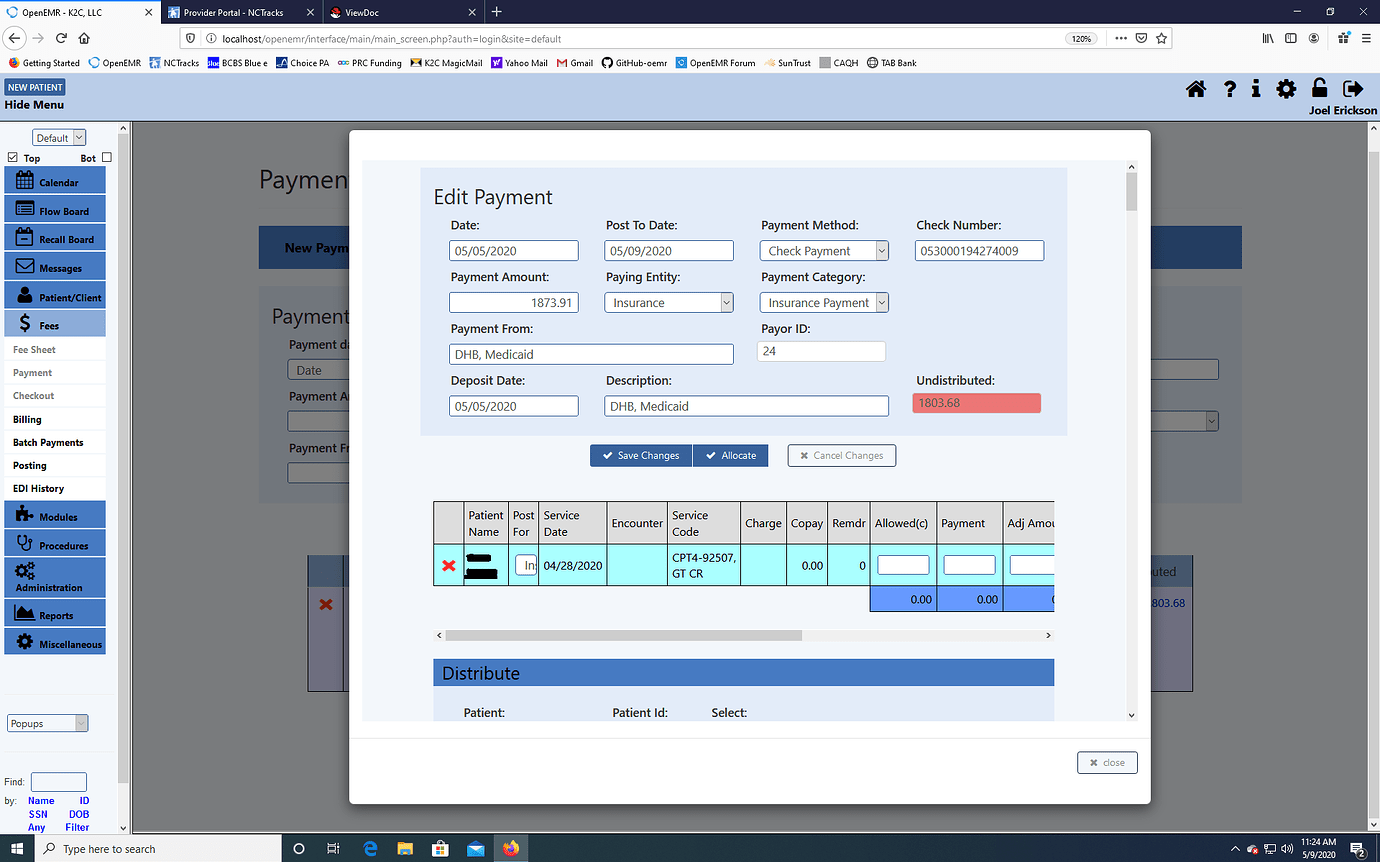Image resolution: width=1380 pixels, height=862 pixels.
Task: Open the Patient/Client section
Action: (55, 295)
